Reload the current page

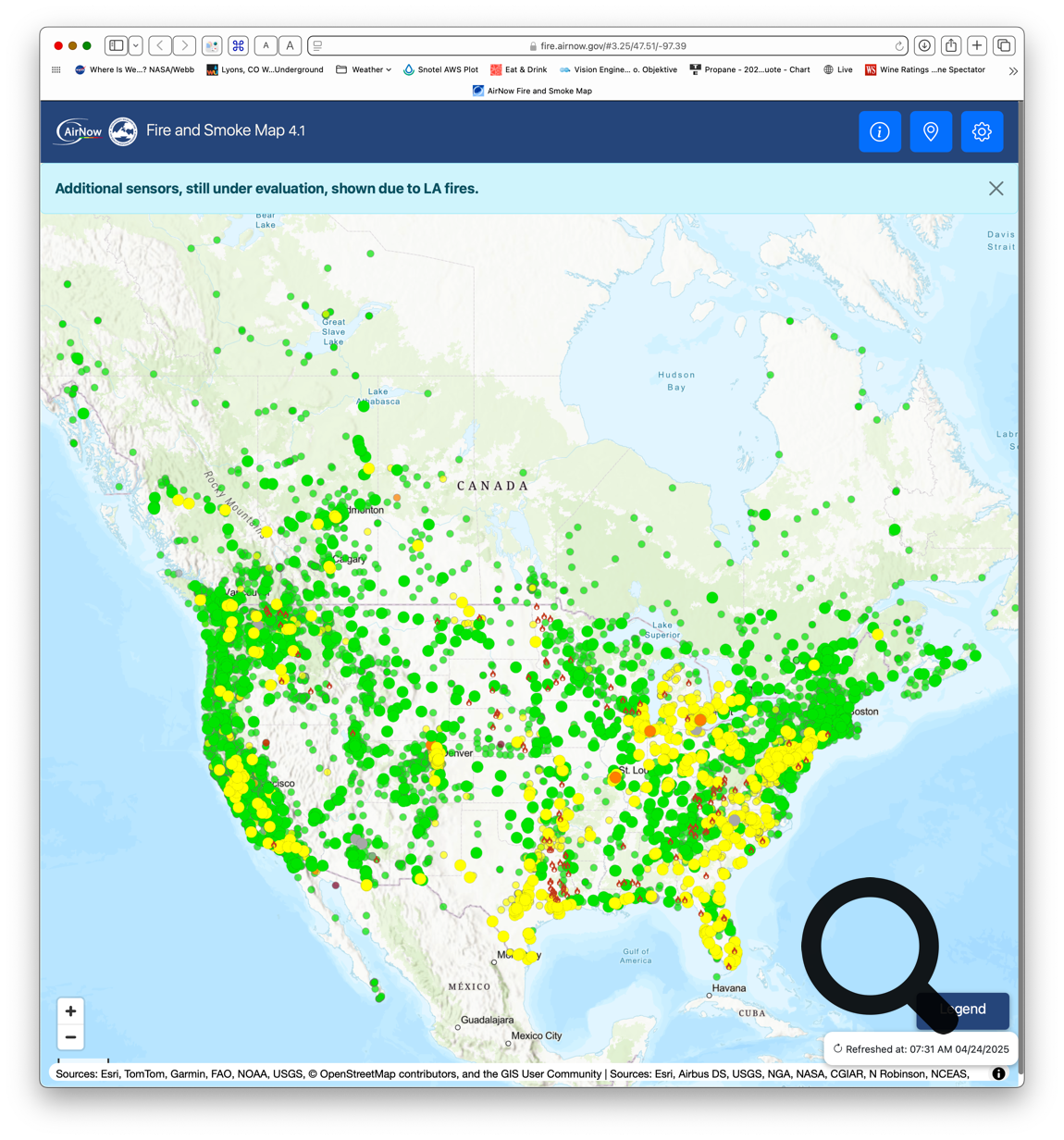pos(899,45)
